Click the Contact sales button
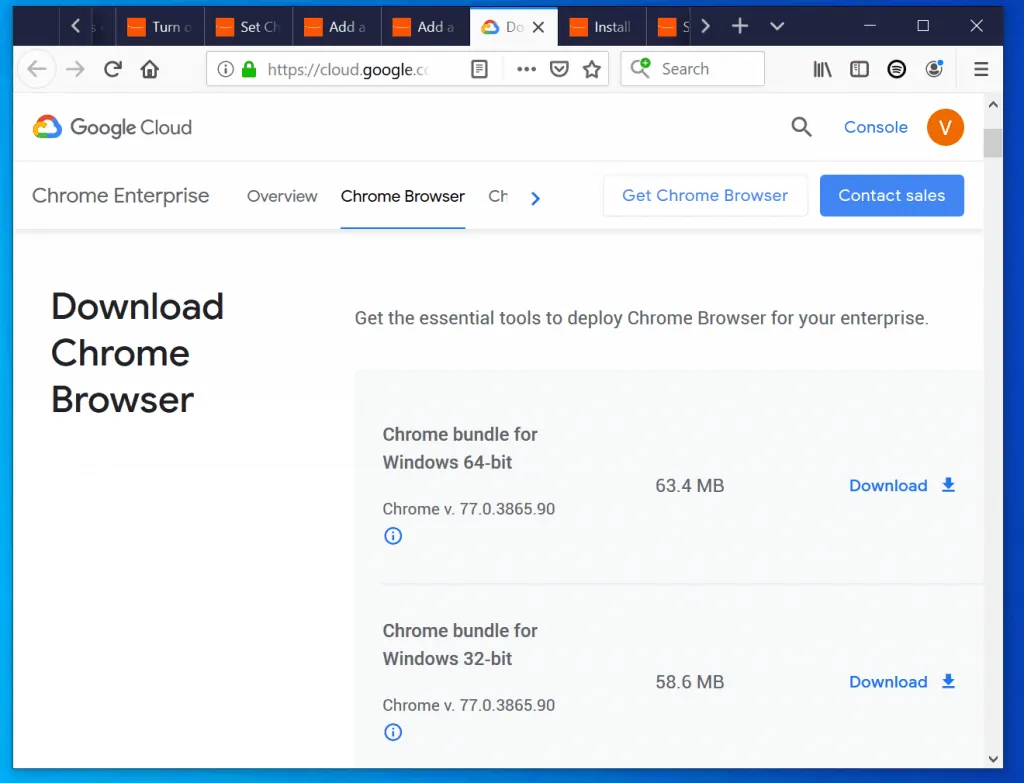Screen dimensions: 1024x783 (x=891, y=195)
